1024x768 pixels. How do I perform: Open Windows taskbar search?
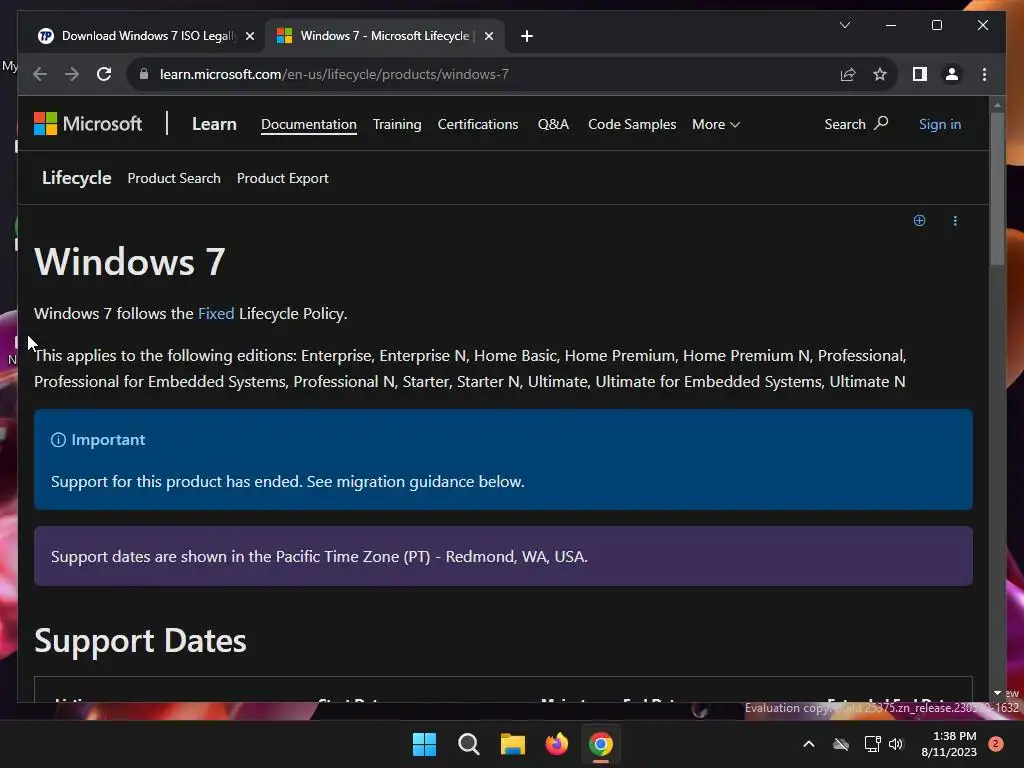(469, 744)
